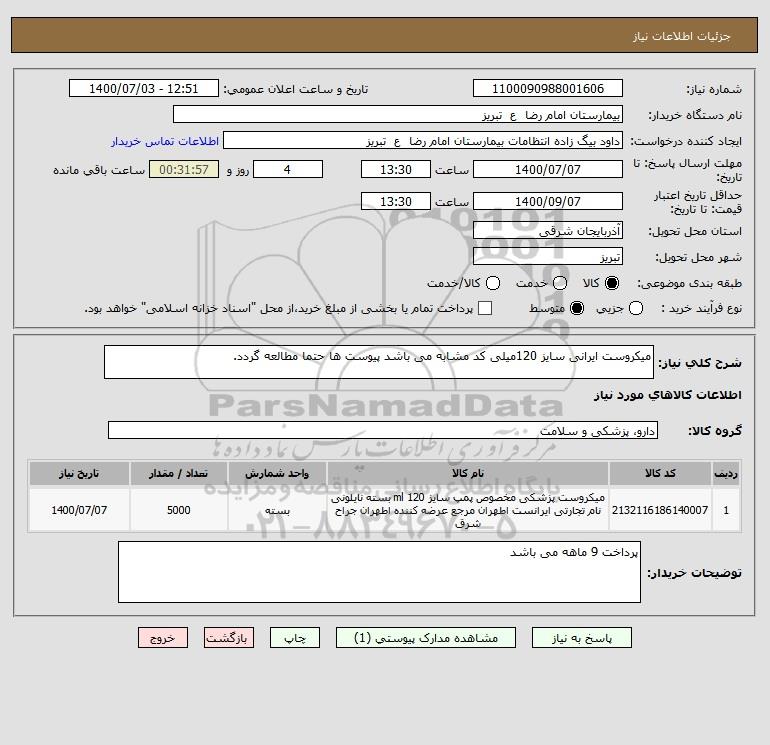Image resolution: width=770 pixels, height=745 pixels.
Task: Click the میکروست پزشکی product name cell
Action: pos(468,510)
